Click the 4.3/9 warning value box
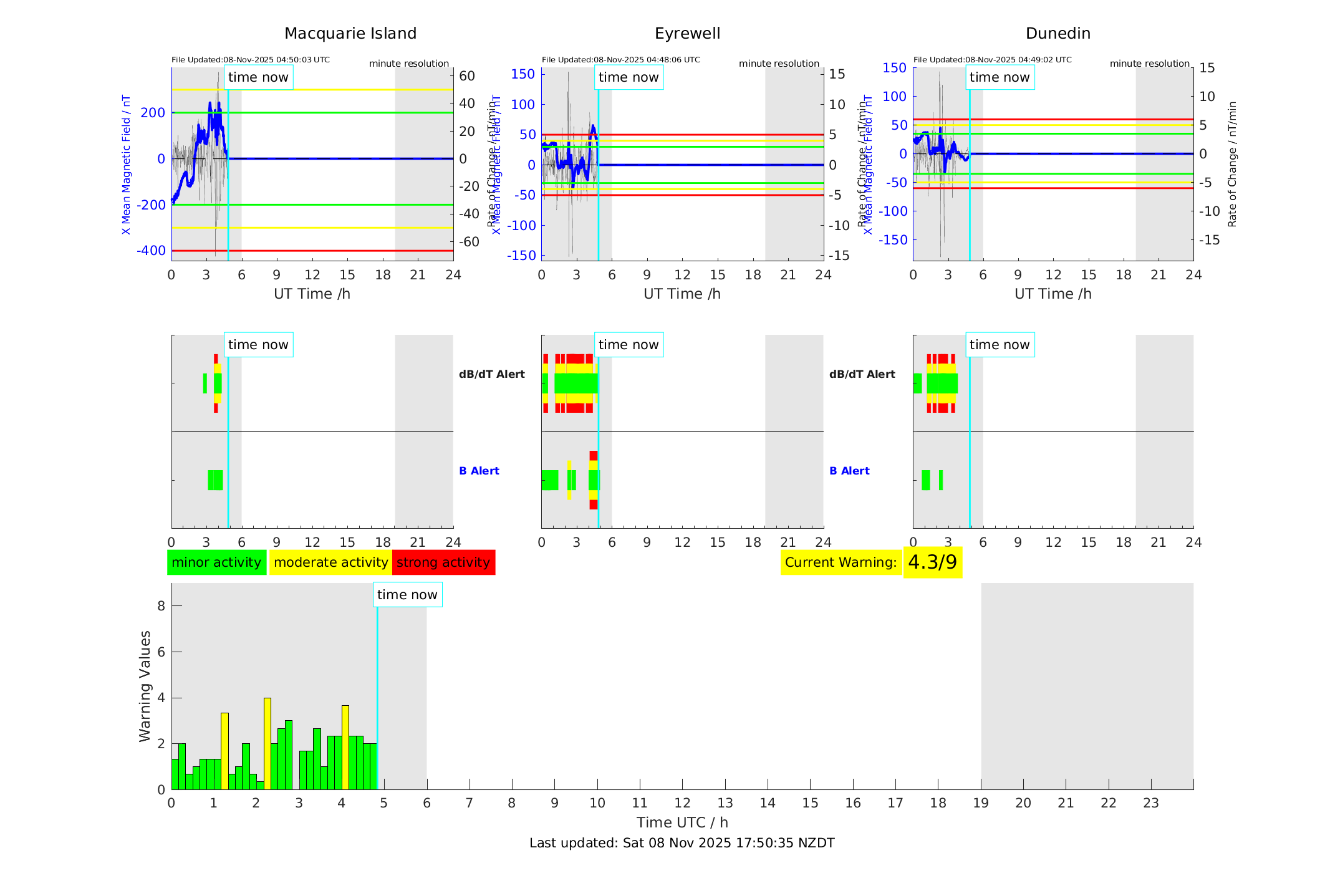The image size is (1320, 896). [932, 562]
